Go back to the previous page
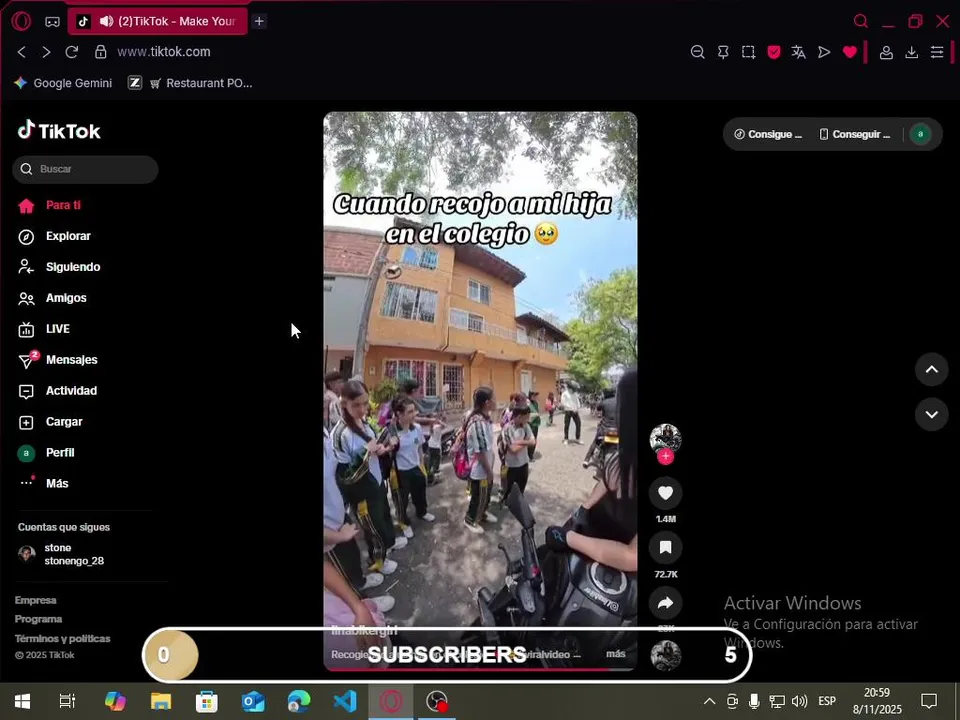Viewport: 960px width, 720px height. 21,52
